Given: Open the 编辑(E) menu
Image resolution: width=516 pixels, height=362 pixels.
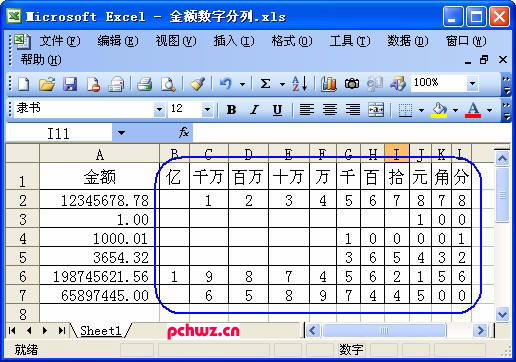Looking at the screenshot, I should (x=118, y=41).
